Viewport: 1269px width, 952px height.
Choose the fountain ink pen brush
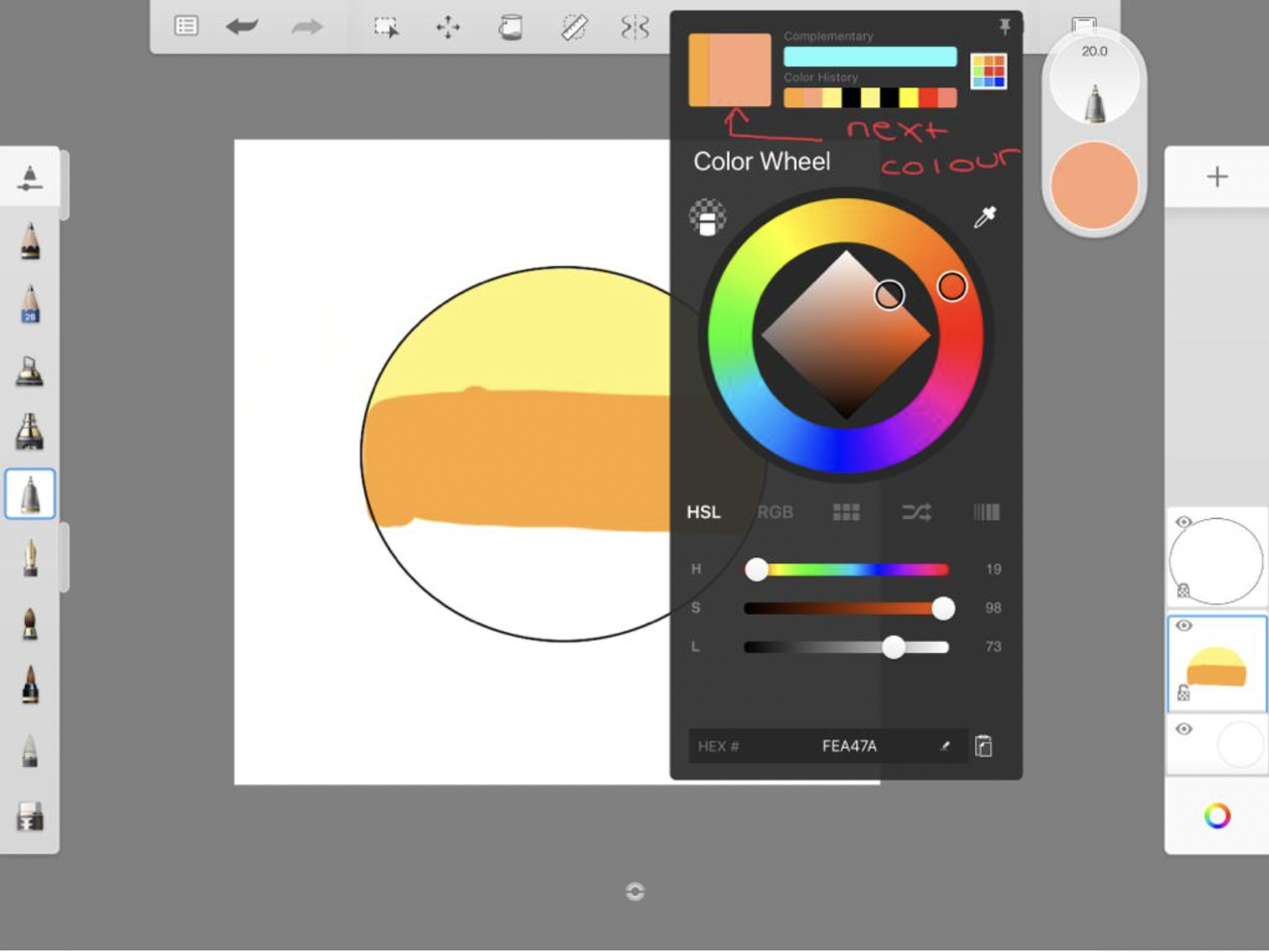29,558
